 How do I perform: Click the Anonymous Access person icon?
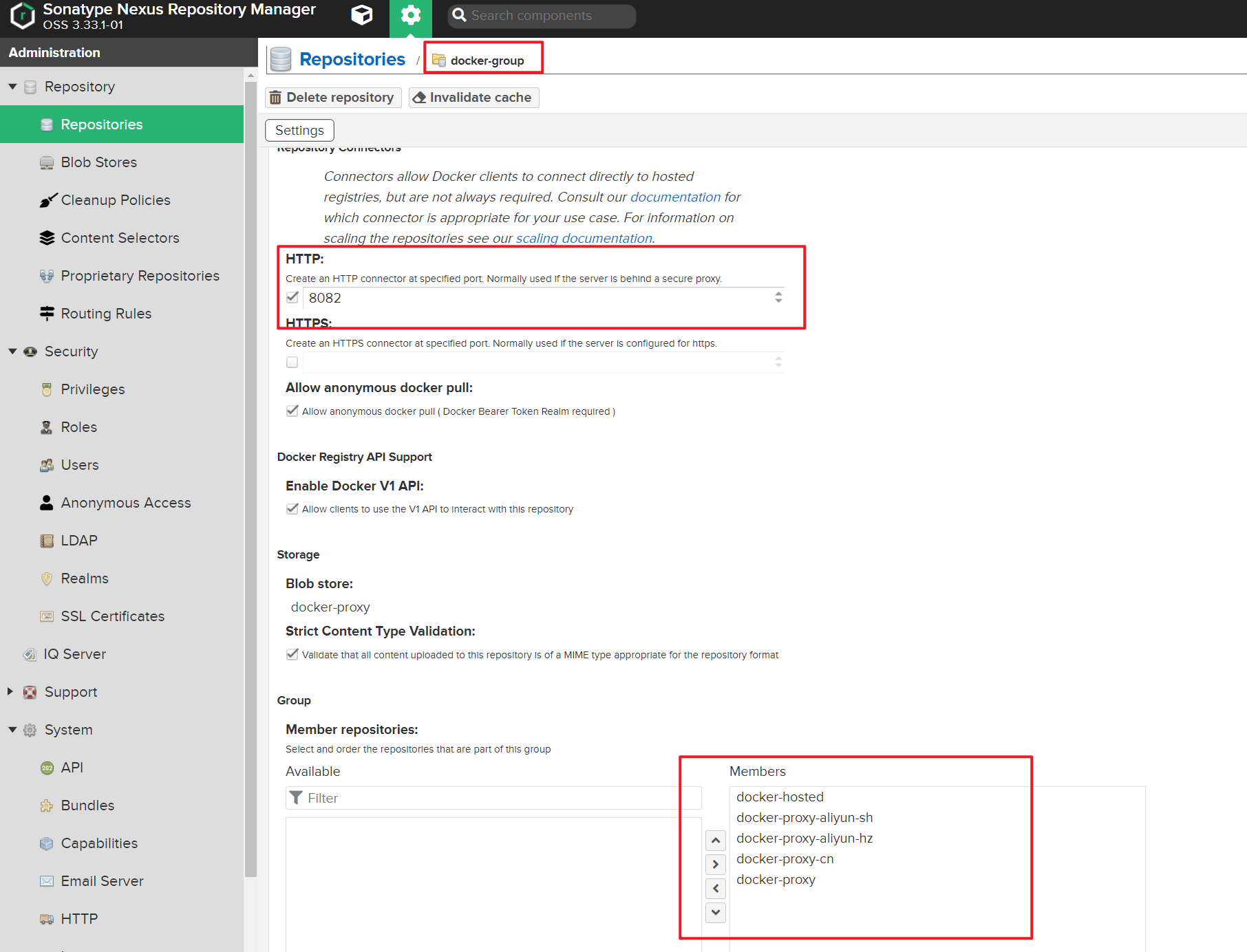(47, 503)
